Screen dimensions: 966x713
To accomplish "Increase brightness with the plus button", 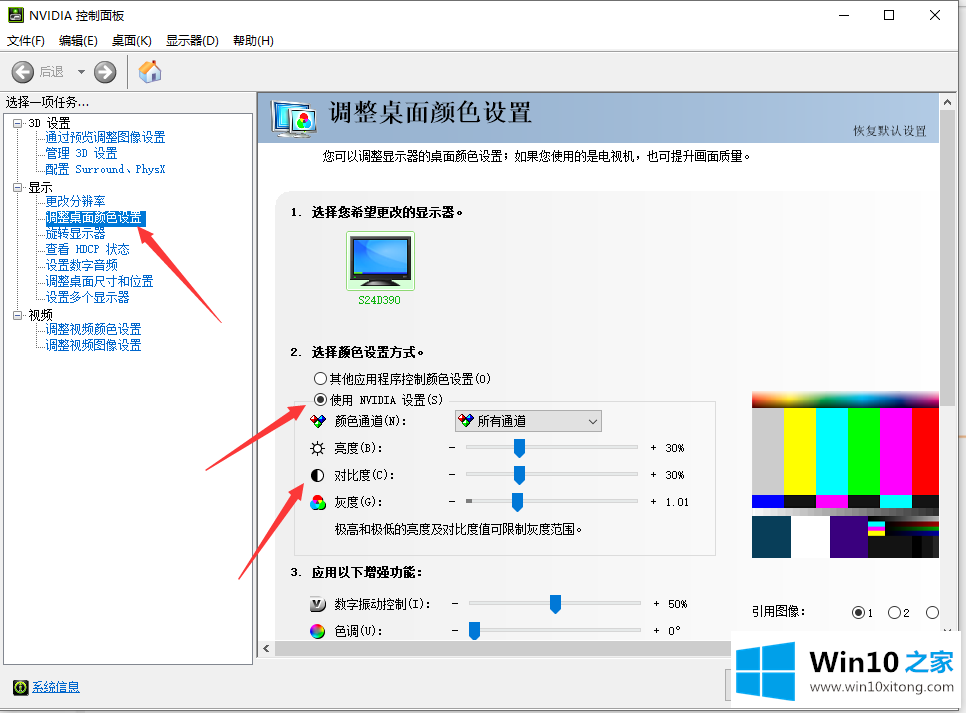I will (653, 447).
